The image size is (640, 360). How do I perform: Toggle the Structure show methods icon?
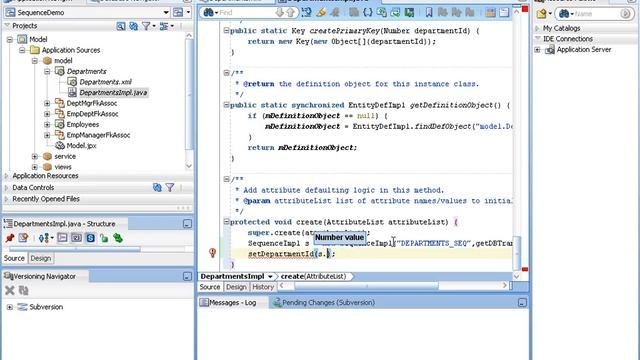(x=62, y=238)
